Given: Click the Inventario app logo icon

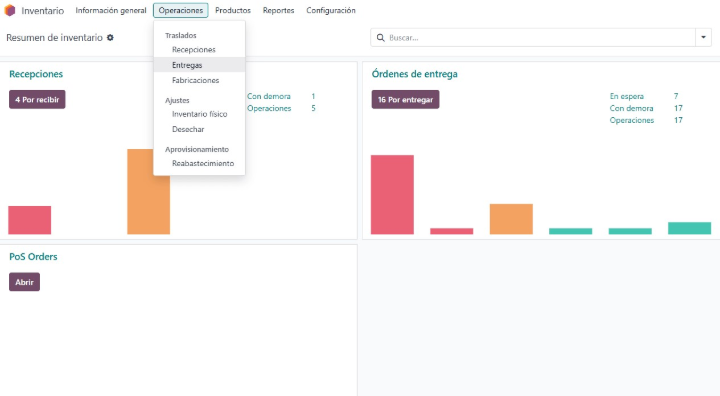Looking at the screenshot, I should 10,10.
